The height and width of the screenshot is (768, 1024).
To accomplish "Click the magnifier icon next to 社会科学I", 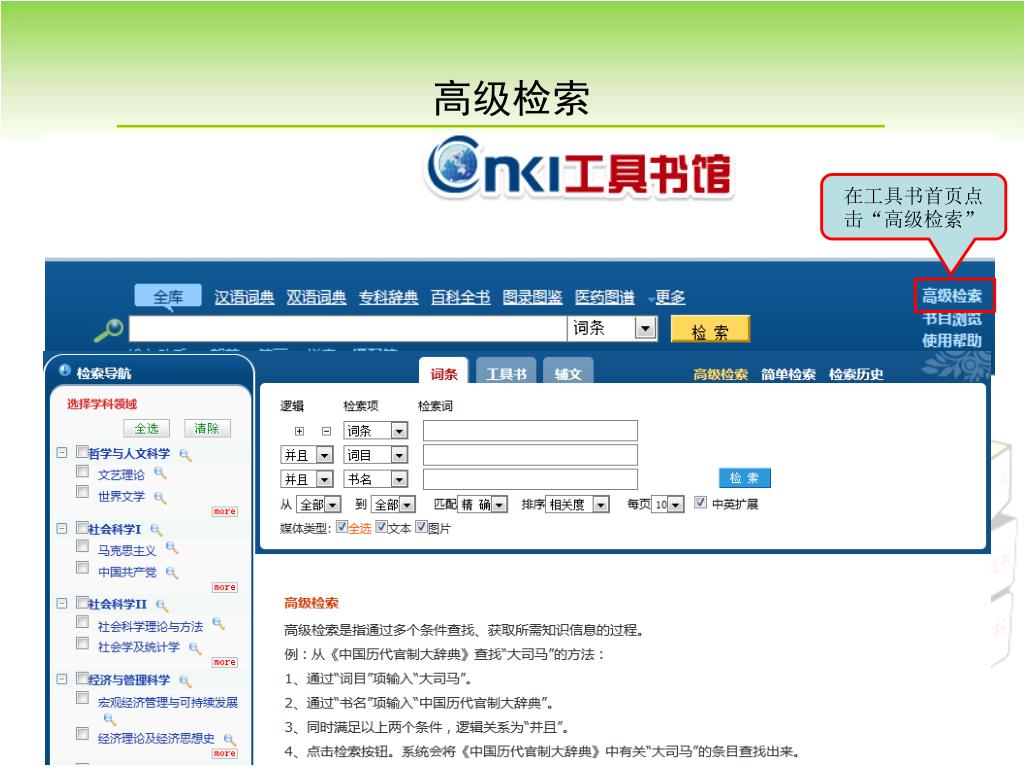I will 156,530.
